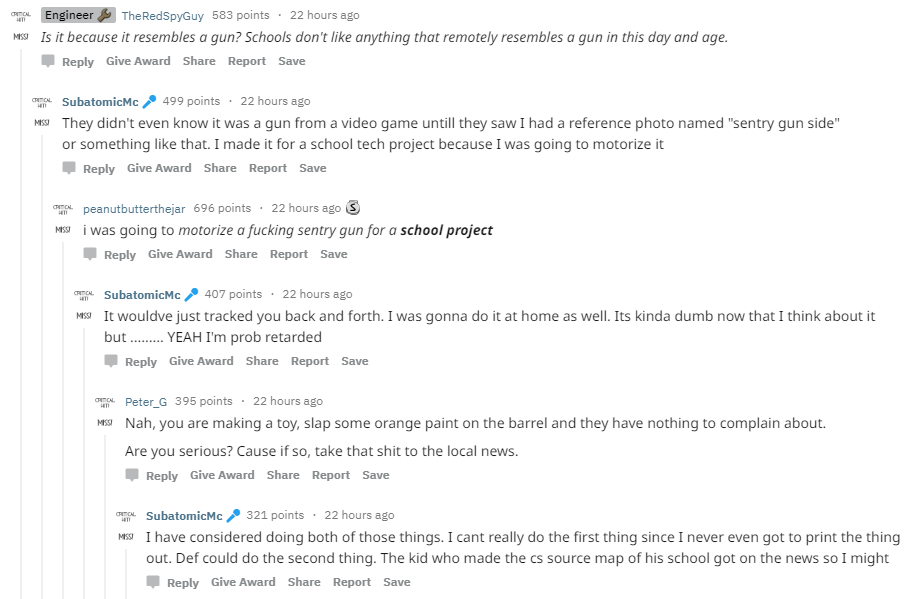Image resolution: width=908 pixels, height=599 pixels.
Task: Share peanutbutterthejar's comment
Action: 241,254
